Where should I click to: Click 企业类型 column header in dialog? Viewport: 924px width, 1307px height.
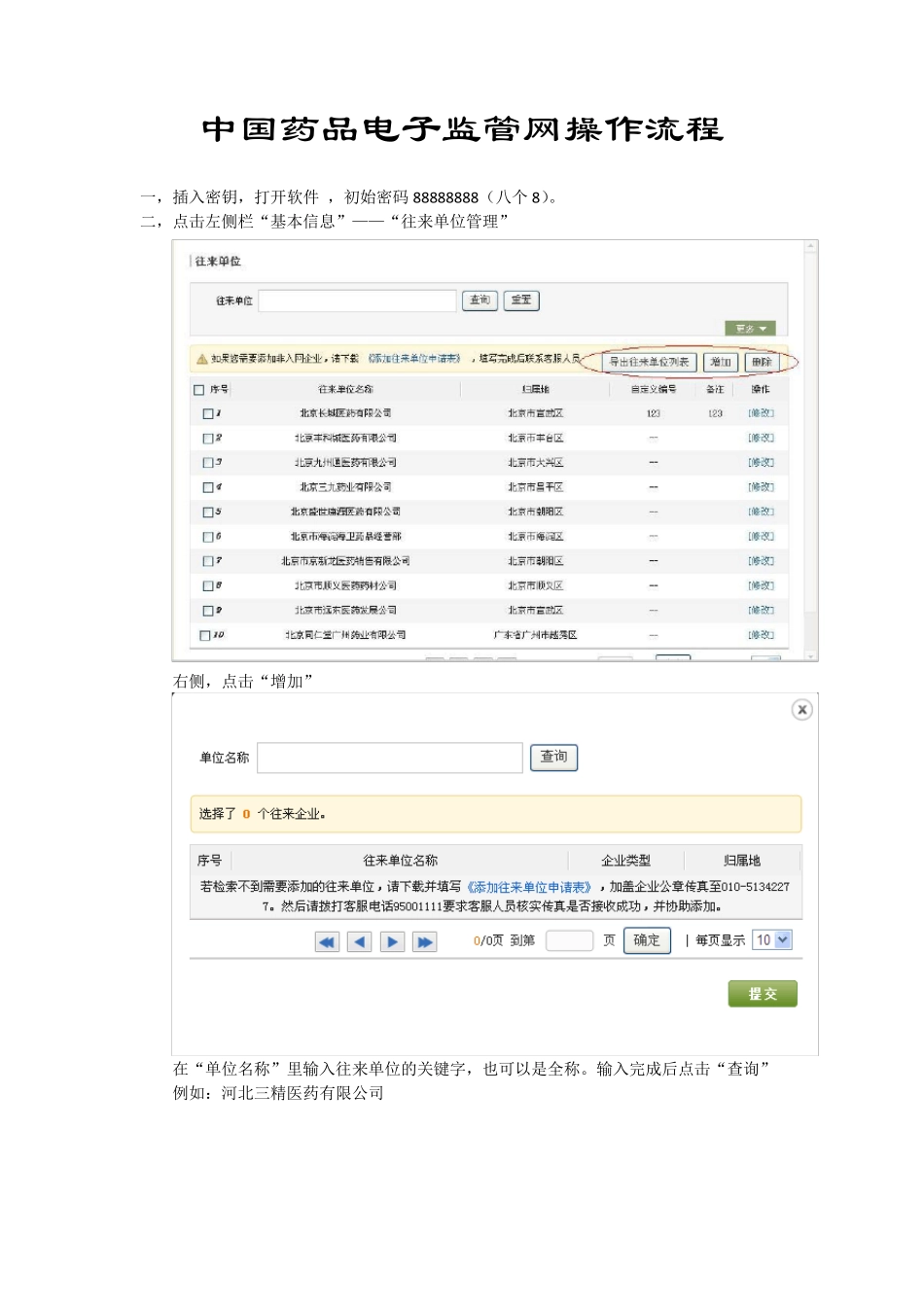pos(625,861)
